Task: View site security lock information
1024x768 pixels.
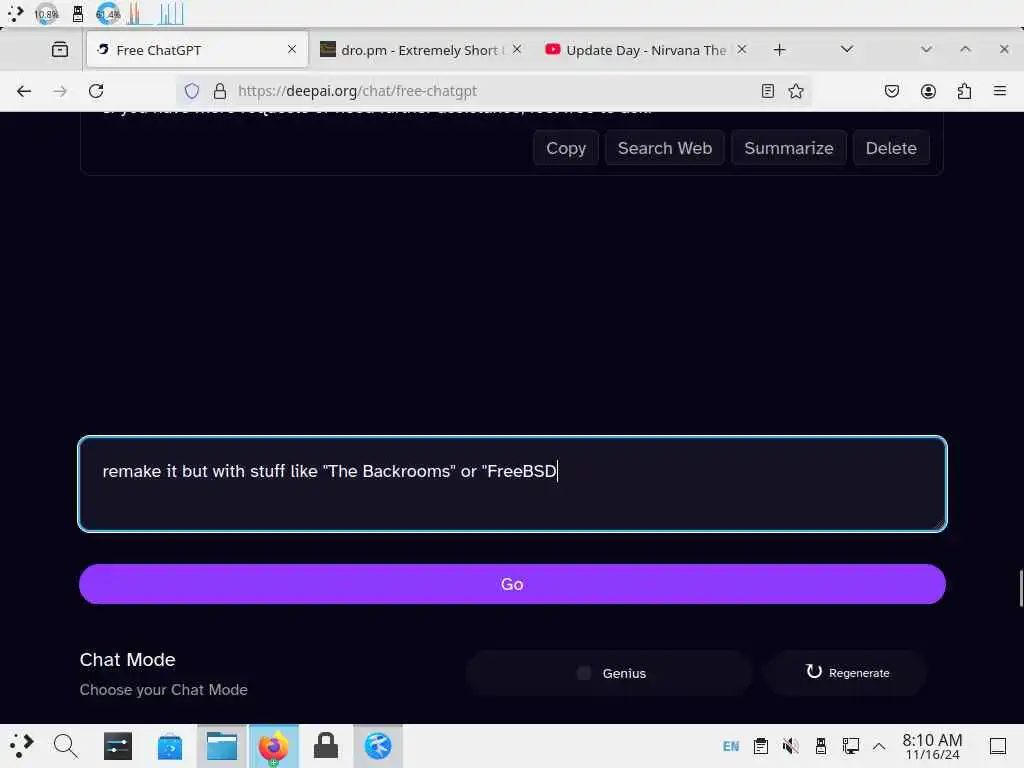Action: point(220,91)
